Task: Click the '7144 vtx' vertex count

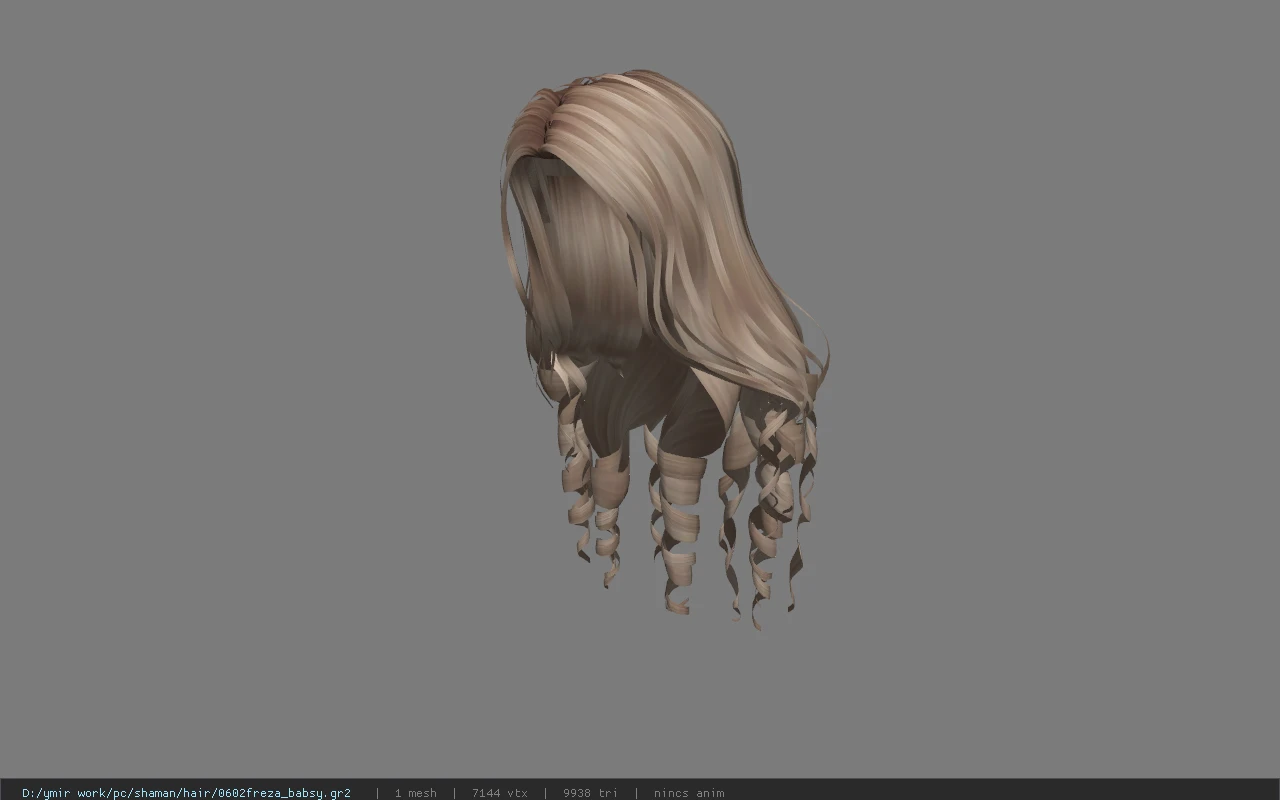Action: 499,793
